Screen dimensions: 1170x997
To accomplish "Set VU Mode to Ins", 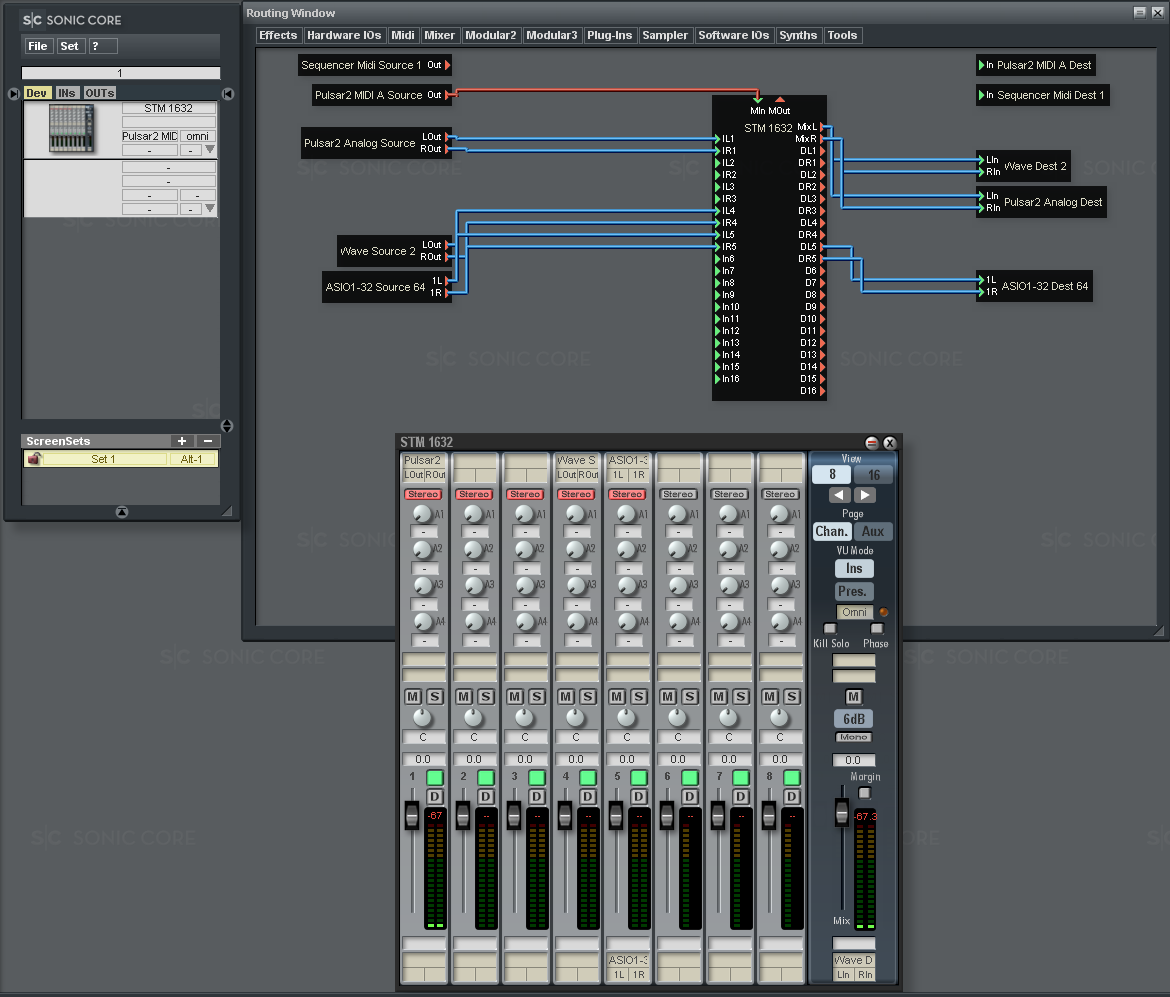I will click(x=854, y=569).
